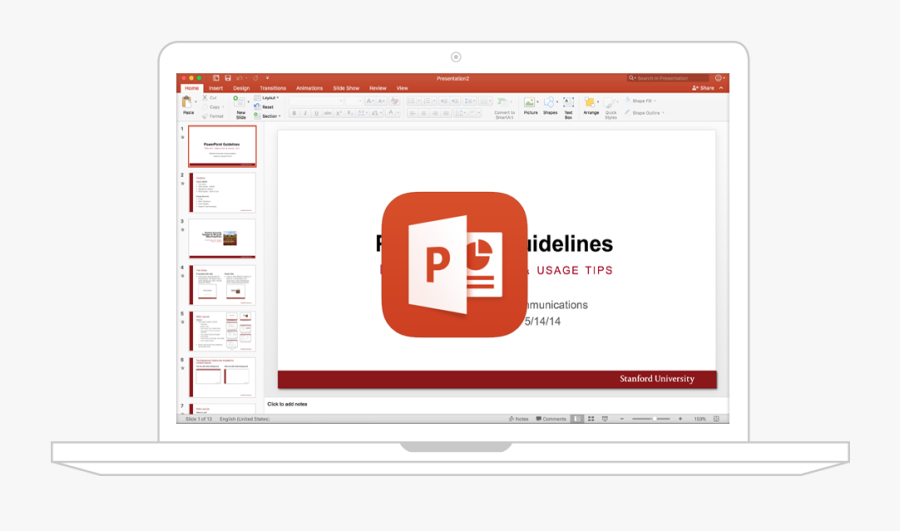900x531 pixels.
Task: Open the Review ribbon tab
Action: tap(378, 88)
